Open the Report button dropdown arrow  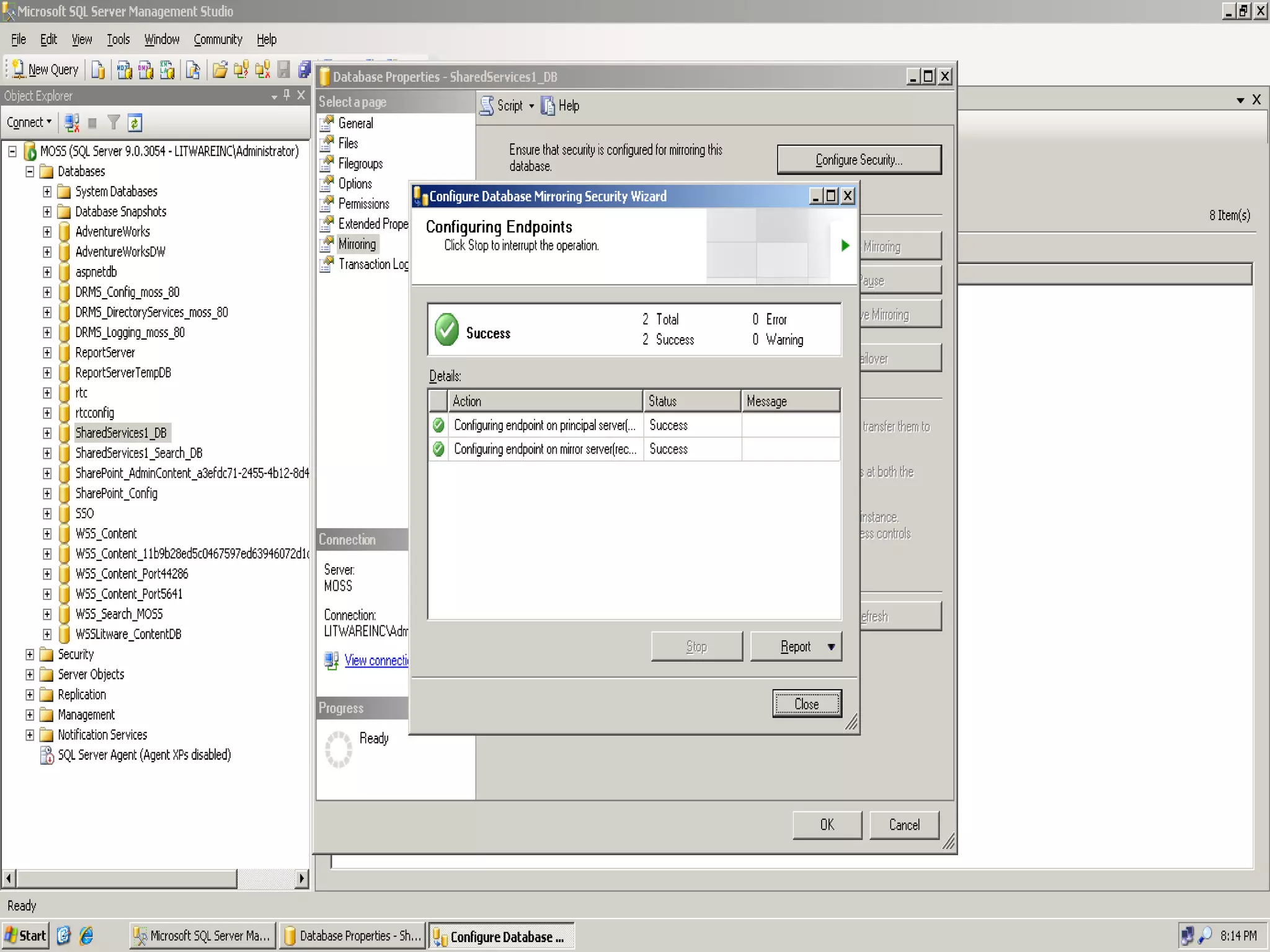point(831,646)
